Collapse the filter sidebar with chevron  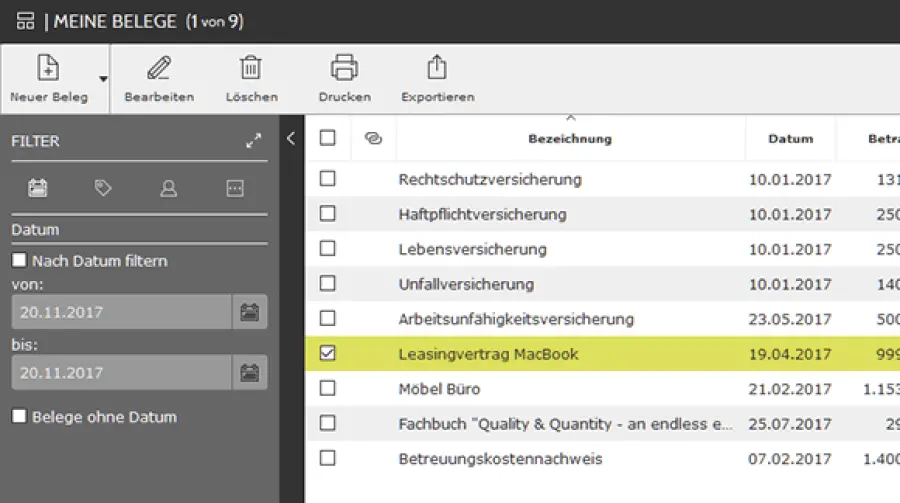pyautogui.click(x=291, y=139)
